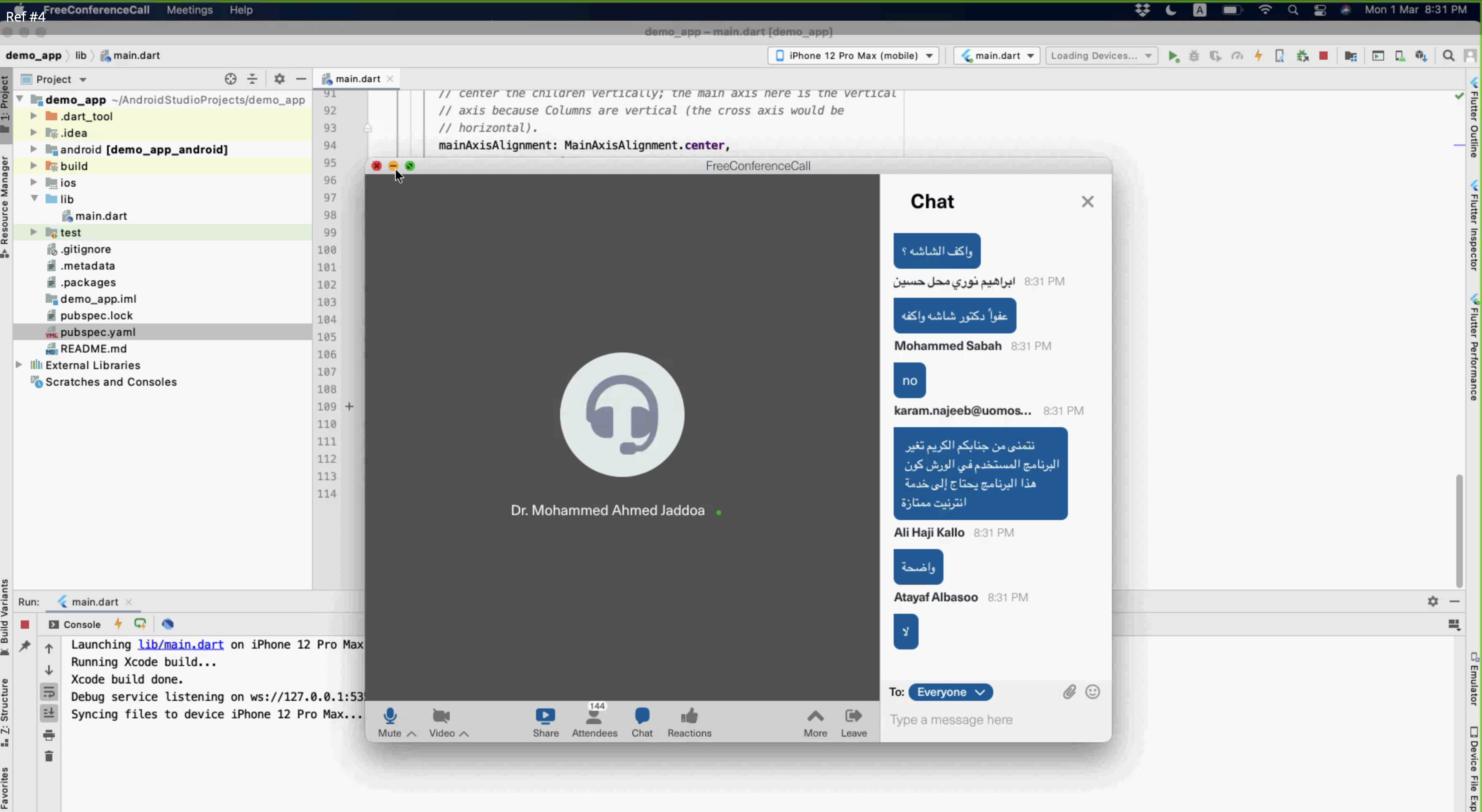Open the Attendees list icon
The height and width of the screenshot is (812, 1482).
594,717
